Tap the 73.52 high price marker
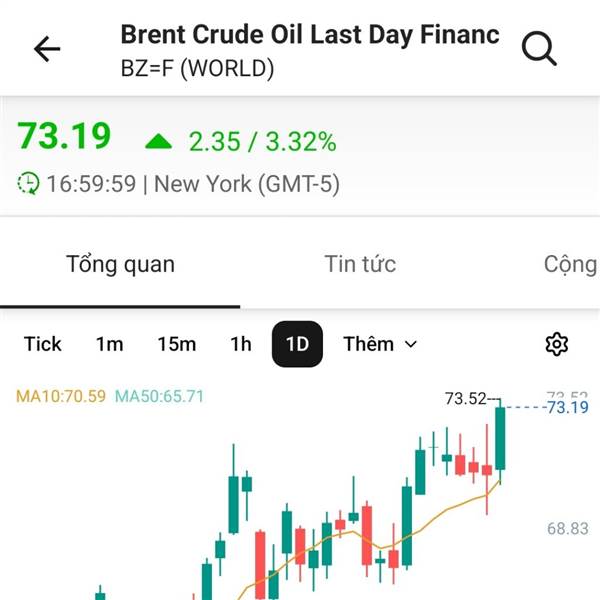 (465, 398)
